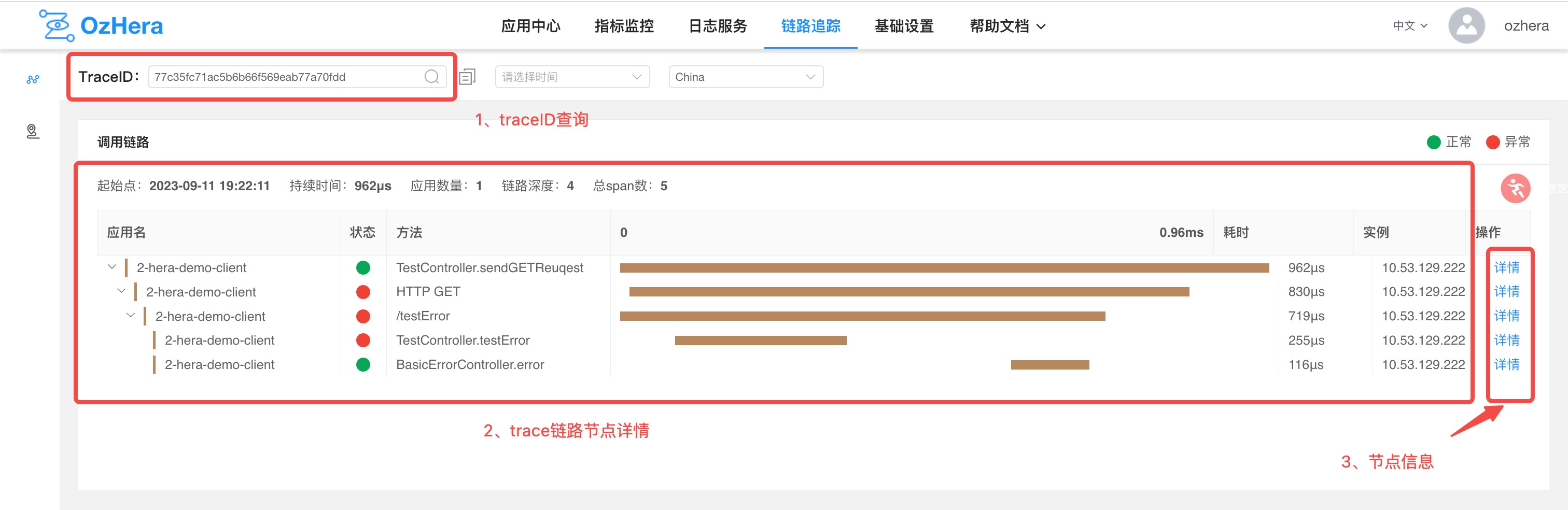
Task: Go to 日志服务 tab
Action: [718, 26]
